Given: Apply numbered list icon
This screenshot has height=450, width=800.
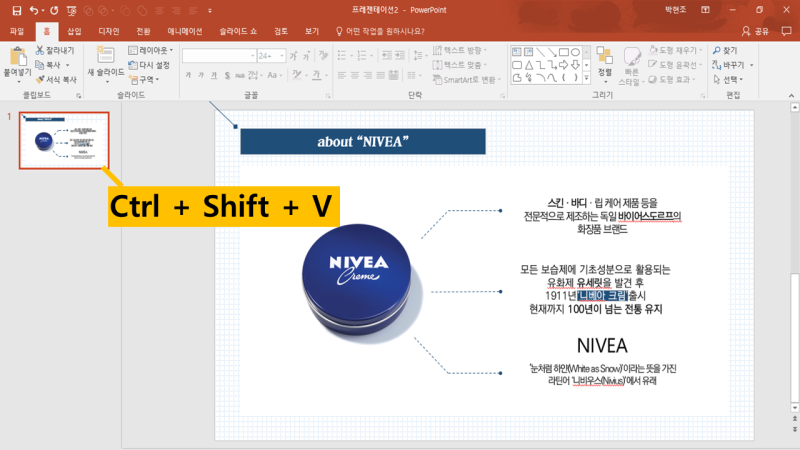Looking at the screenshot, I should click(362, 56).
